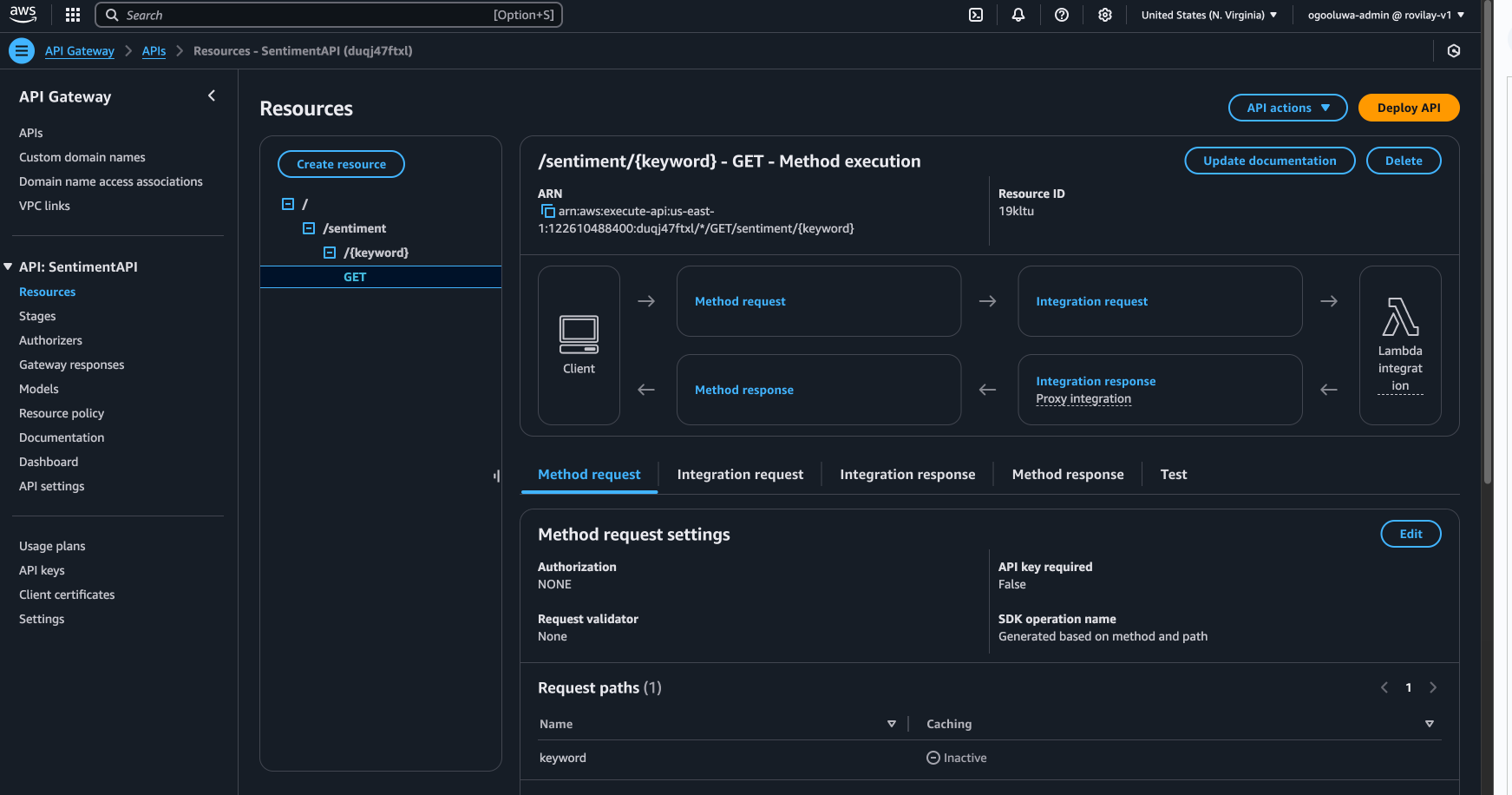Image resolution: width=1512 pixels, height=795 pixels.
Task: Open Models in the sidebar
Action: click(x=39, y=389)
